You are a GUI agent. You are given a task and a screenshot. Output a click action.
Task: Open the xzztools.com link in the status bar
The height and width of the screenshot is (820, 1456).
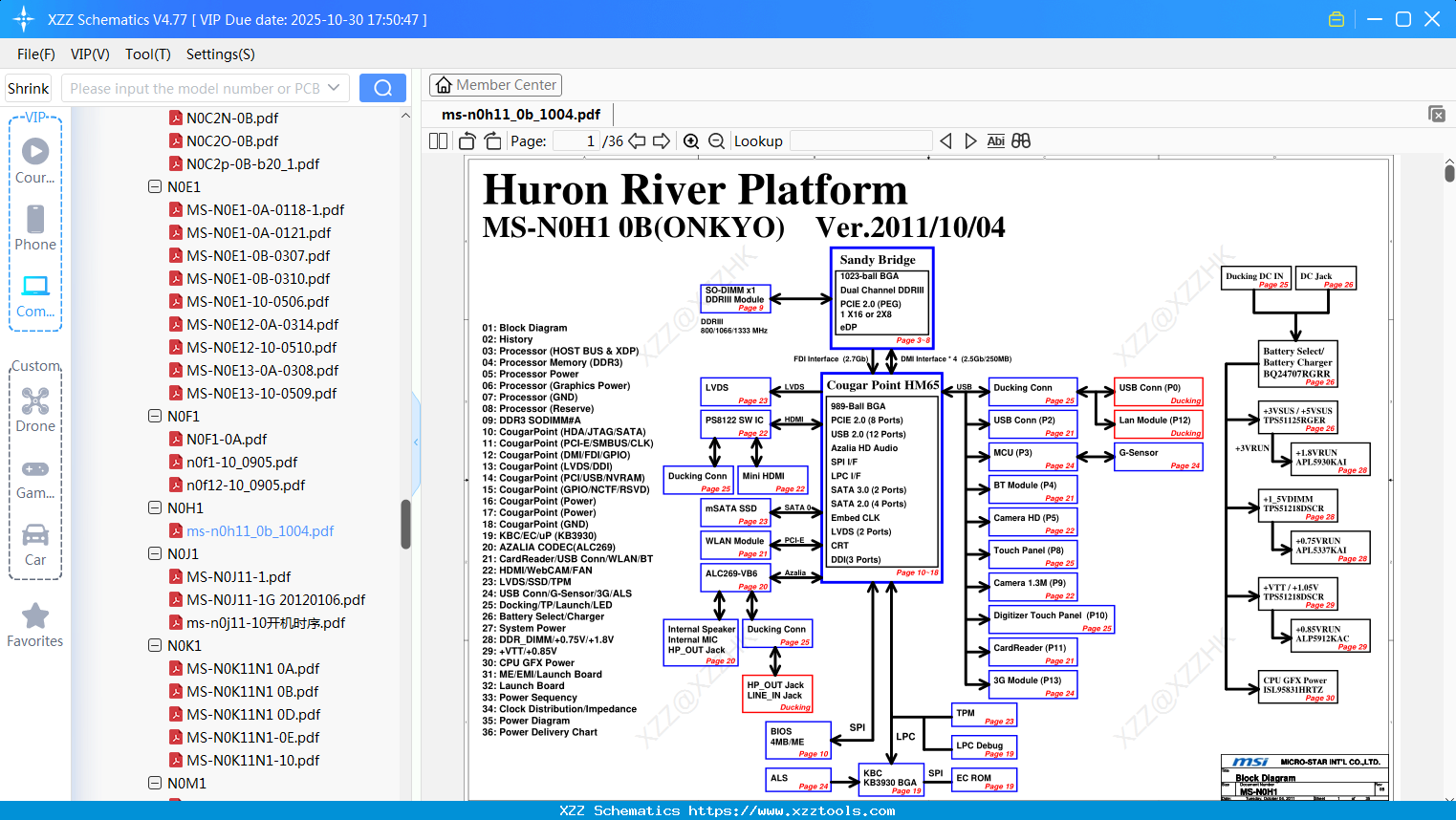[x=792, y=810]
